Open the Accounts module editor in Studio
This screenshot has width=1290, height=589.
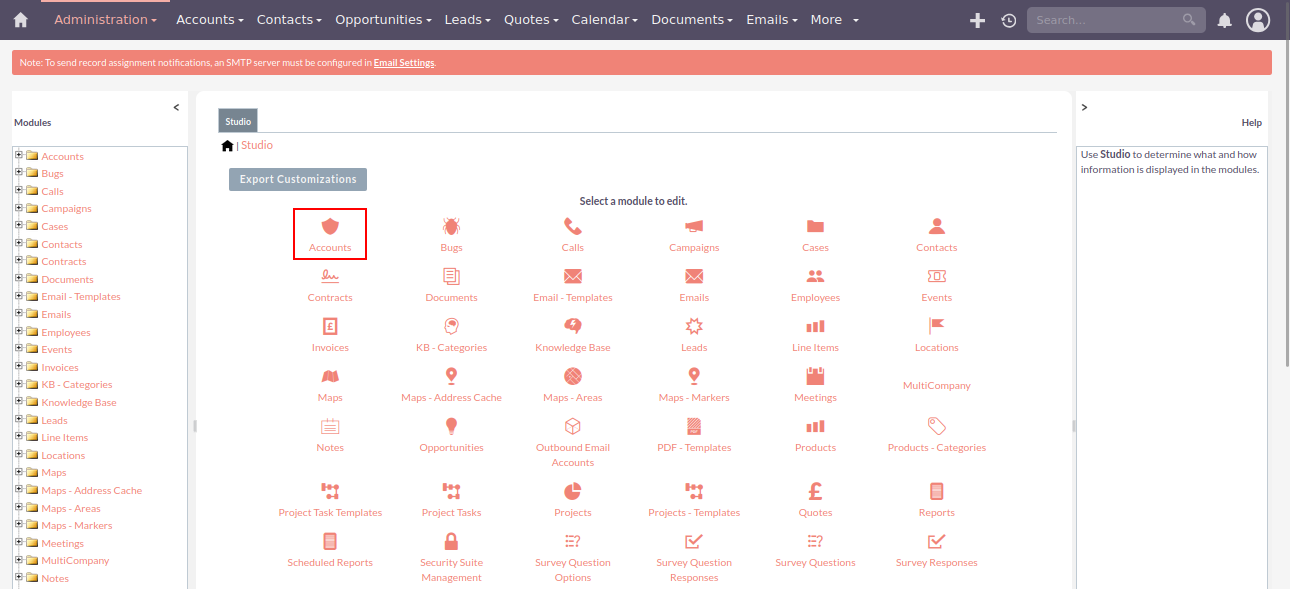(x=330, y=233)
